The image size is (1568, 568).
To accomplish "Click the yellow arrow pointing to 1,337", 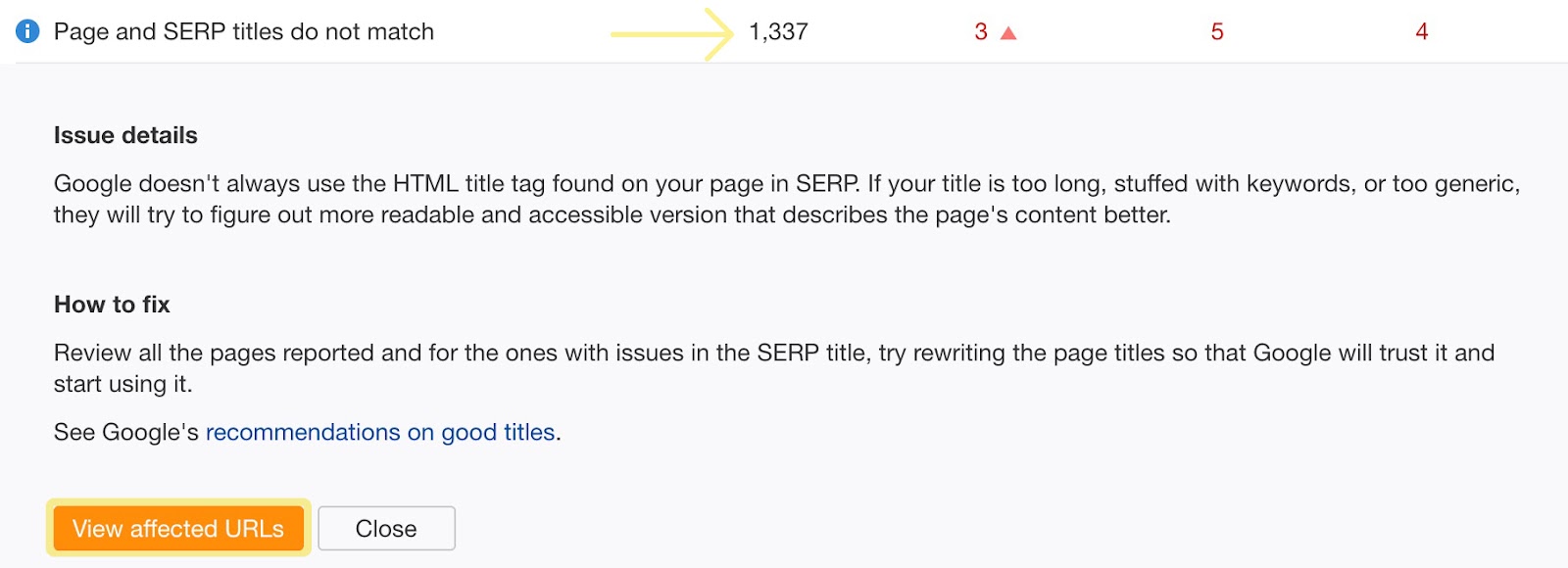I will [671, 33].
